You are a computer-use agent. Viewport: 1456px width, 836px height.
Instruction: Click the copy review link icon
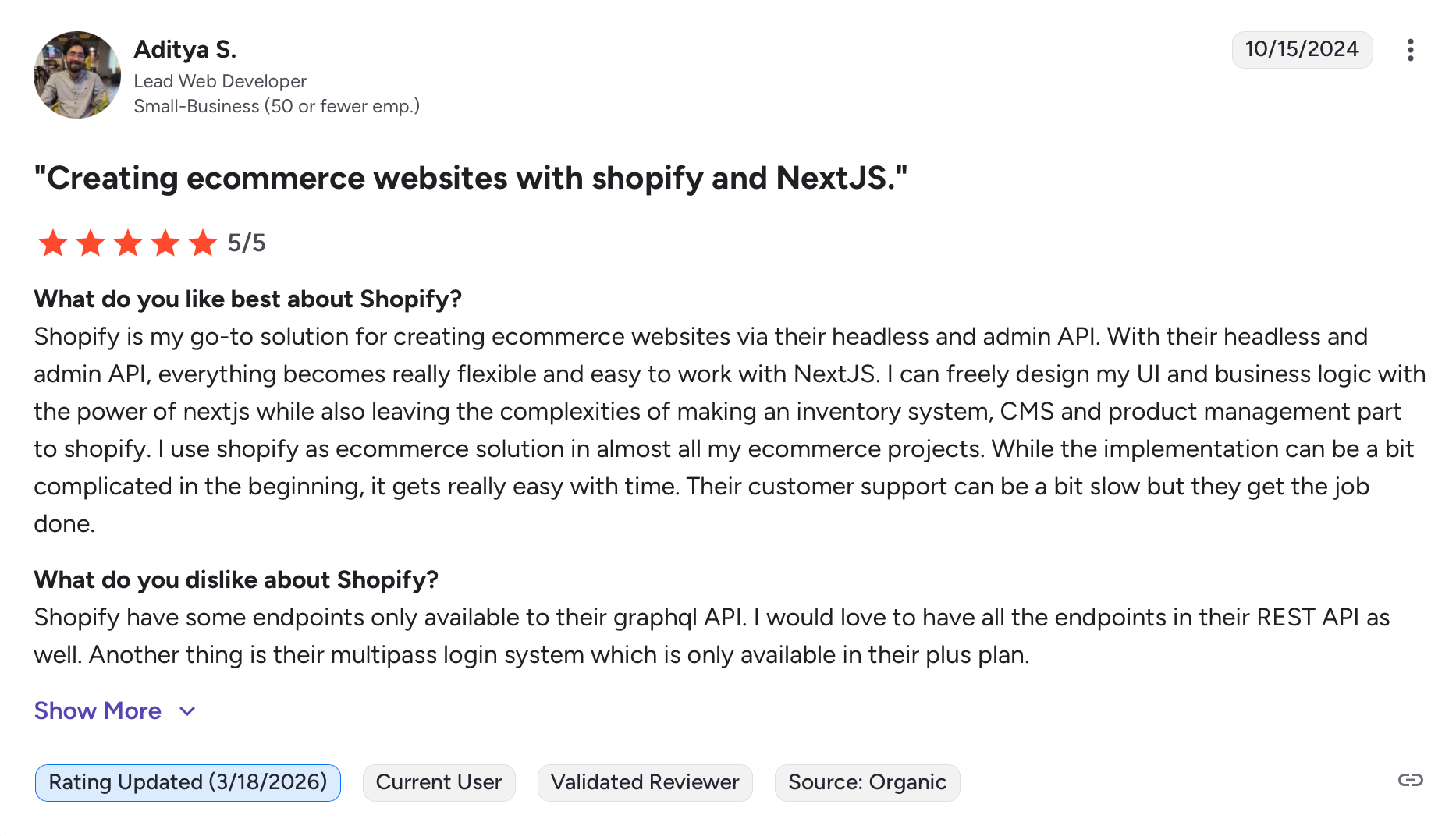tap(1410, 780)
